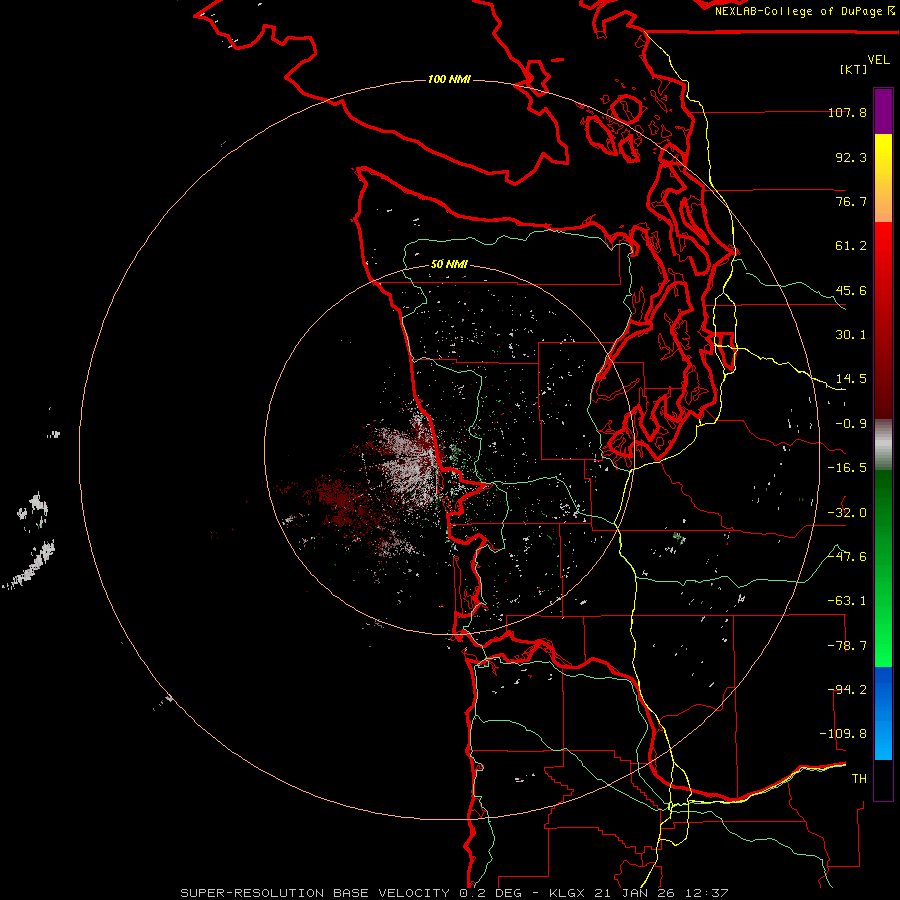The image size is (900, 900).
Task: Select the 61.2 scale value
Action: (x=851, y=246)
